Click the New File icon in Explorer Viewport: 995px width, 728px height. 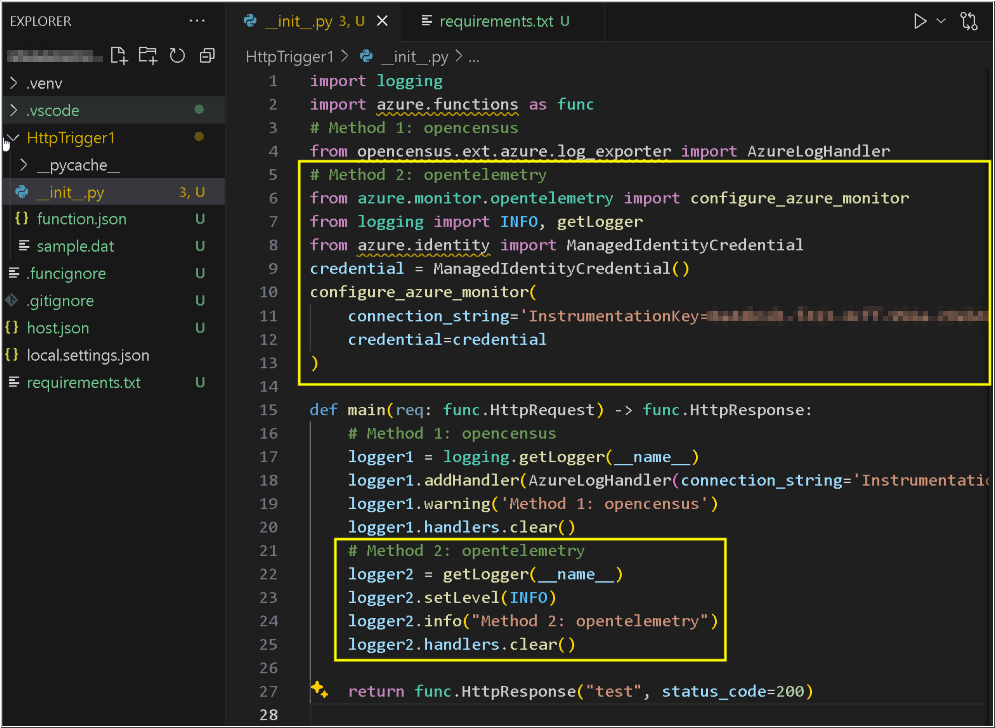coord(119,55)
